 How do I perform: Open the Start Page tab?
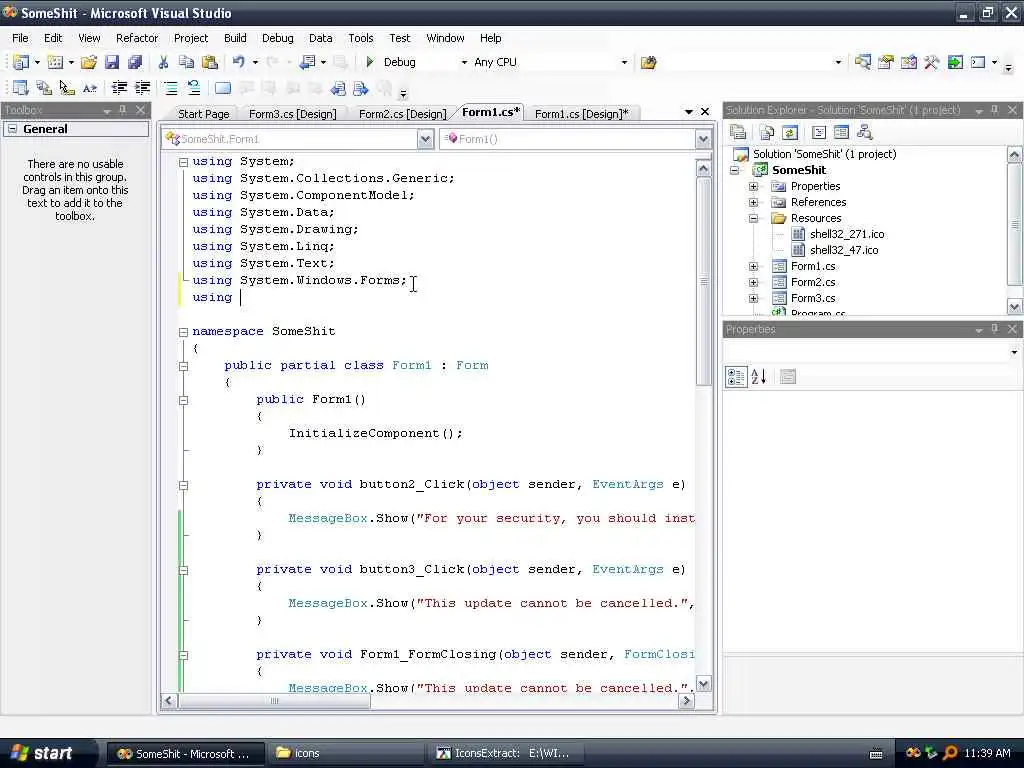coord(203,114)
